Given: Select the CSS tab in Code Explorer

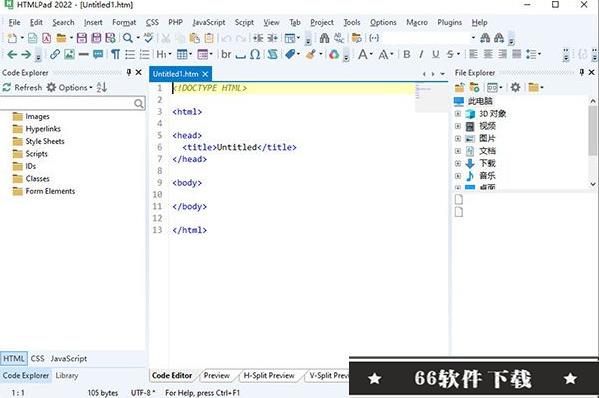Looking at the screenshot, I should [37, 359].
